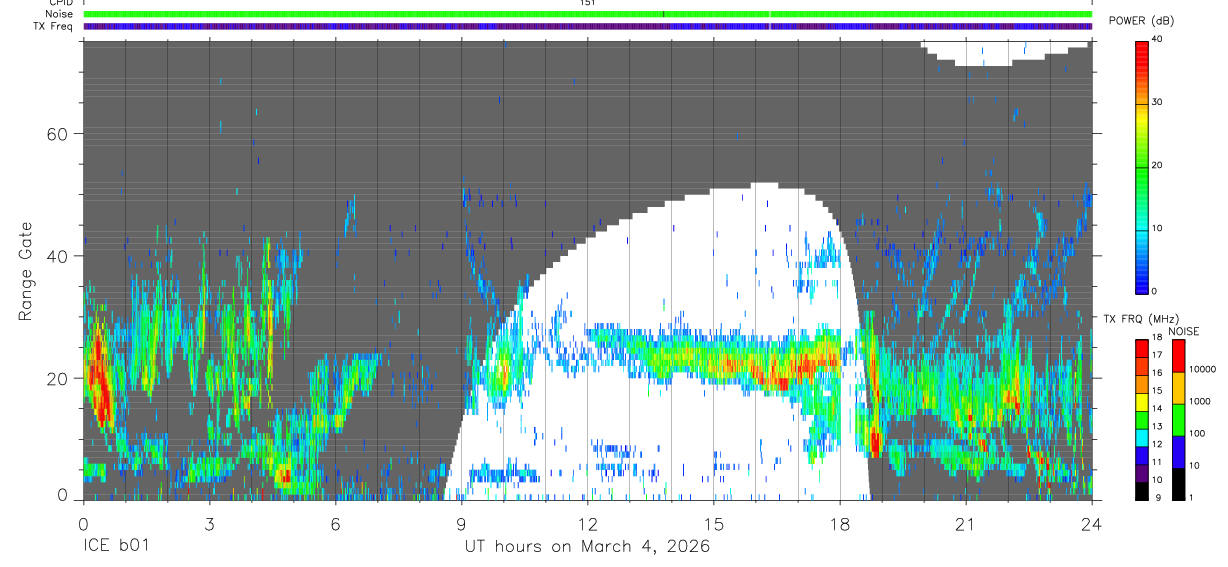Select the "21" UT hour tick label

[x=966, y=524]
